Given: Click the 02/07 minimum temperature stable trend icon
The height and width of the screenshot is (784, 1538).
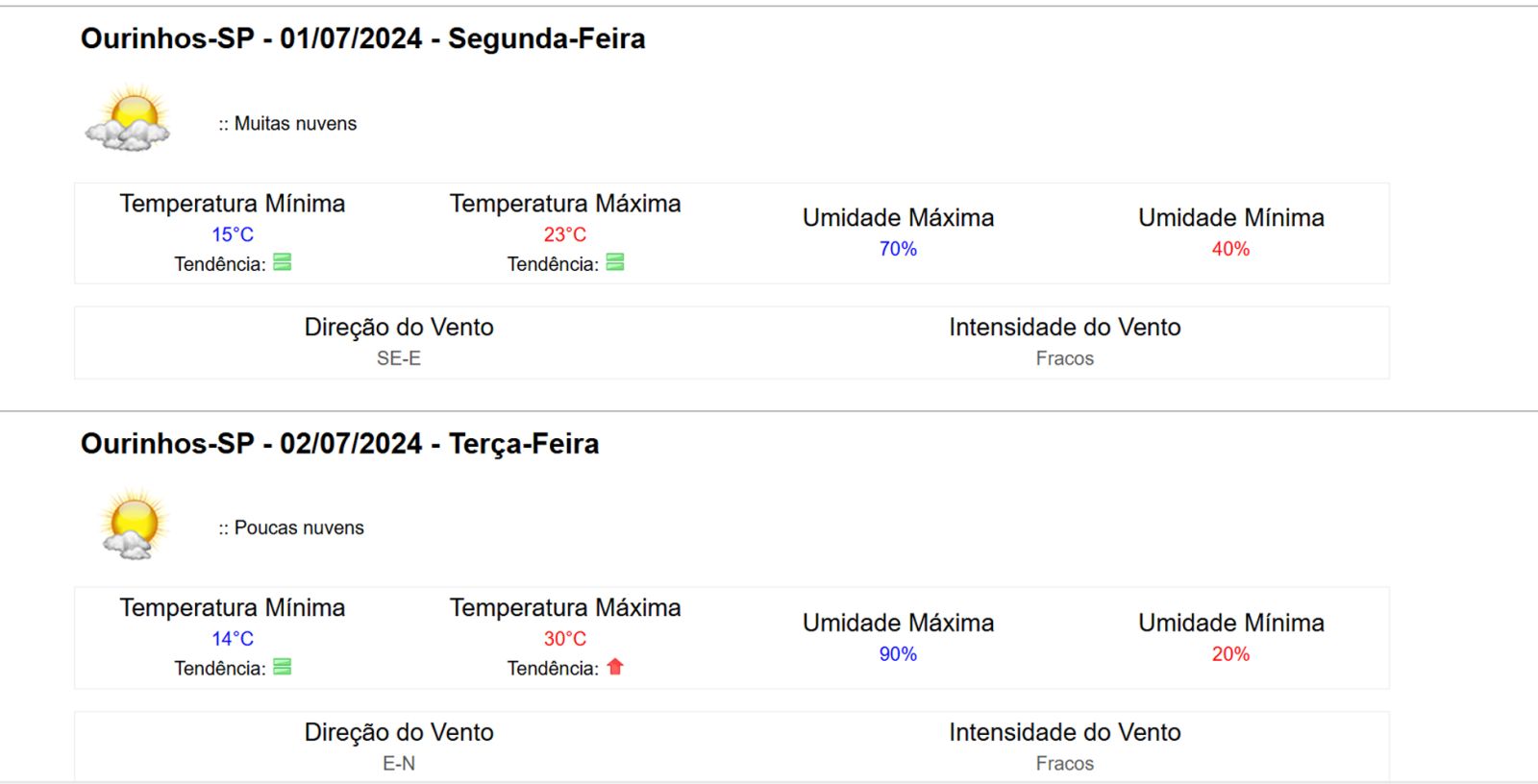Looking at the screenshot, I should pyautogui.click(x=282, y=667).
